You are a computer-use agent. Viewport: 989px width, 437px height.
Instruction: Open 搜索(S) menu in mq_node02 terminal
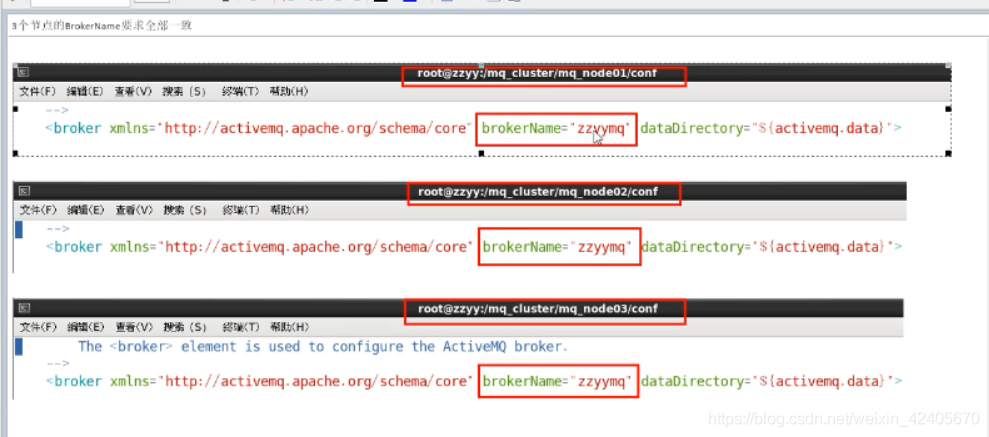(185, 210)
